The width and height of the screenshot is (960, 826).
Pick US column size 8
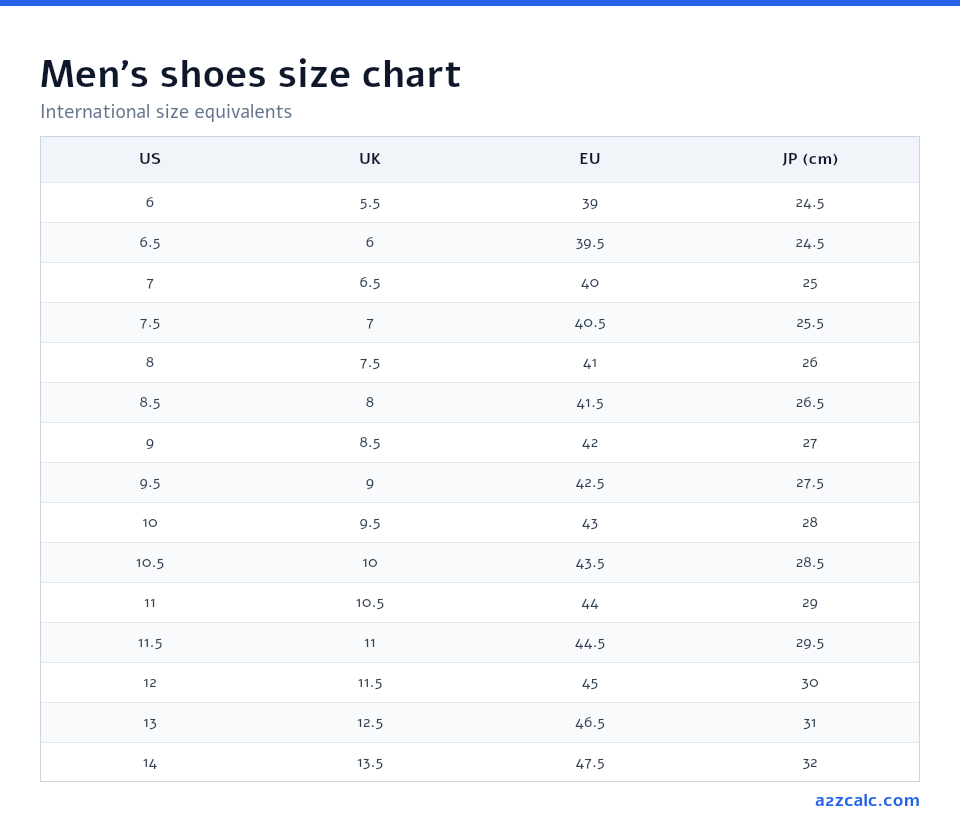(x=150, y=362)
